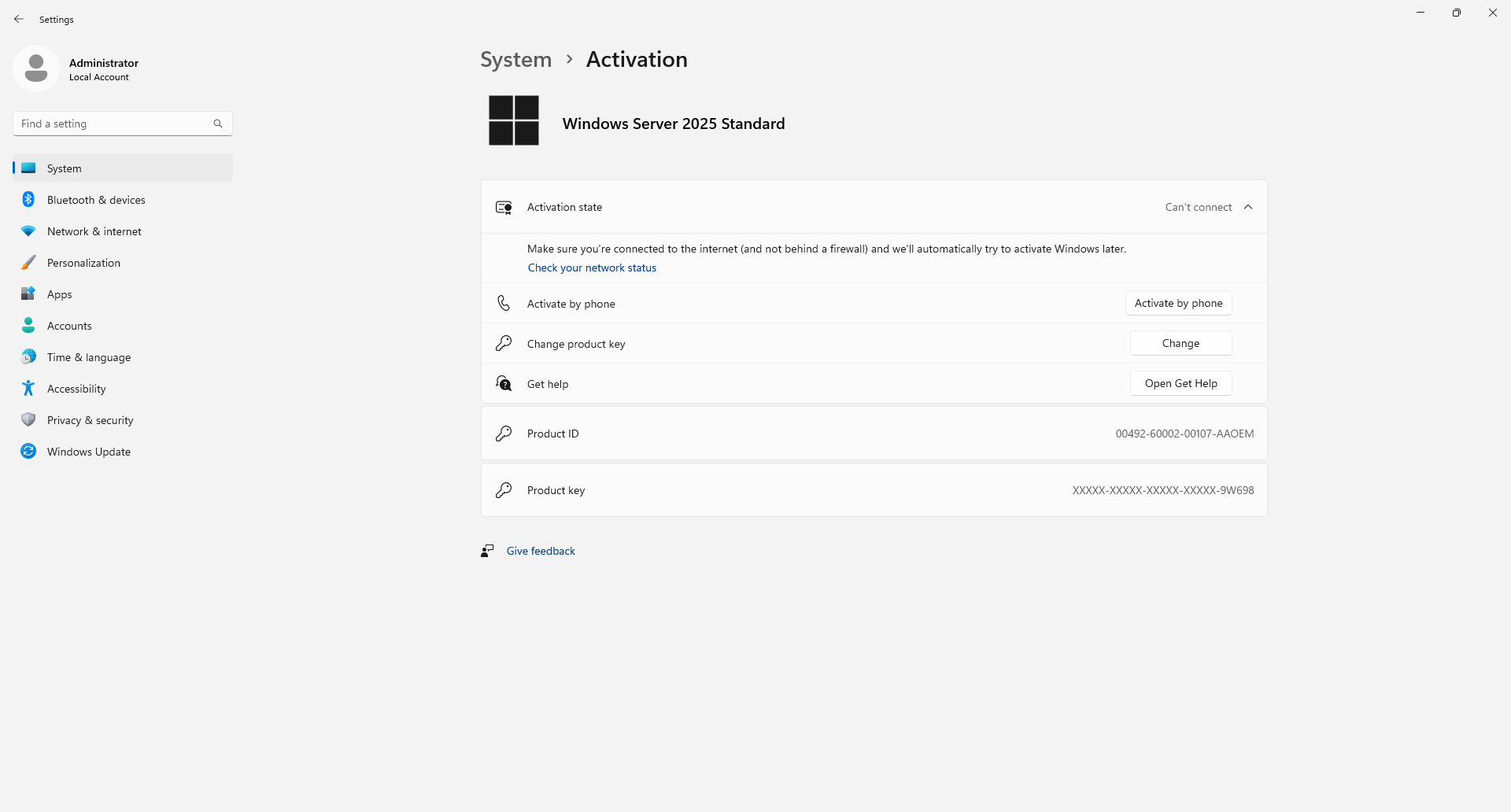Click the Privacy & security shield icon
The height and width of the screenshot is (812, 1511).
pyautogui.click(x=28, y=420)
